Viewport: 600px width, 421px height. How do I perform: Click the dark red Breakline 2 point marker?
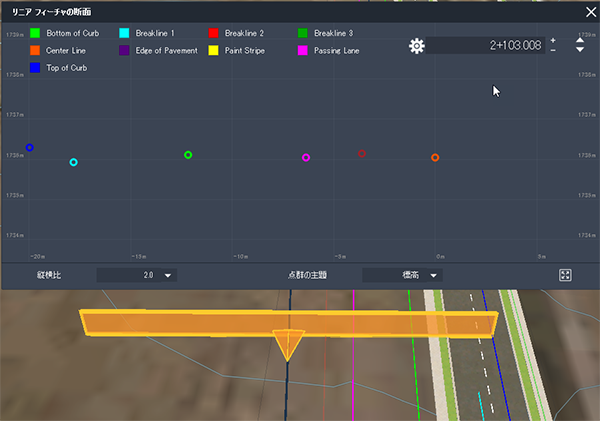pyautogui.click(x=362, y=153)
